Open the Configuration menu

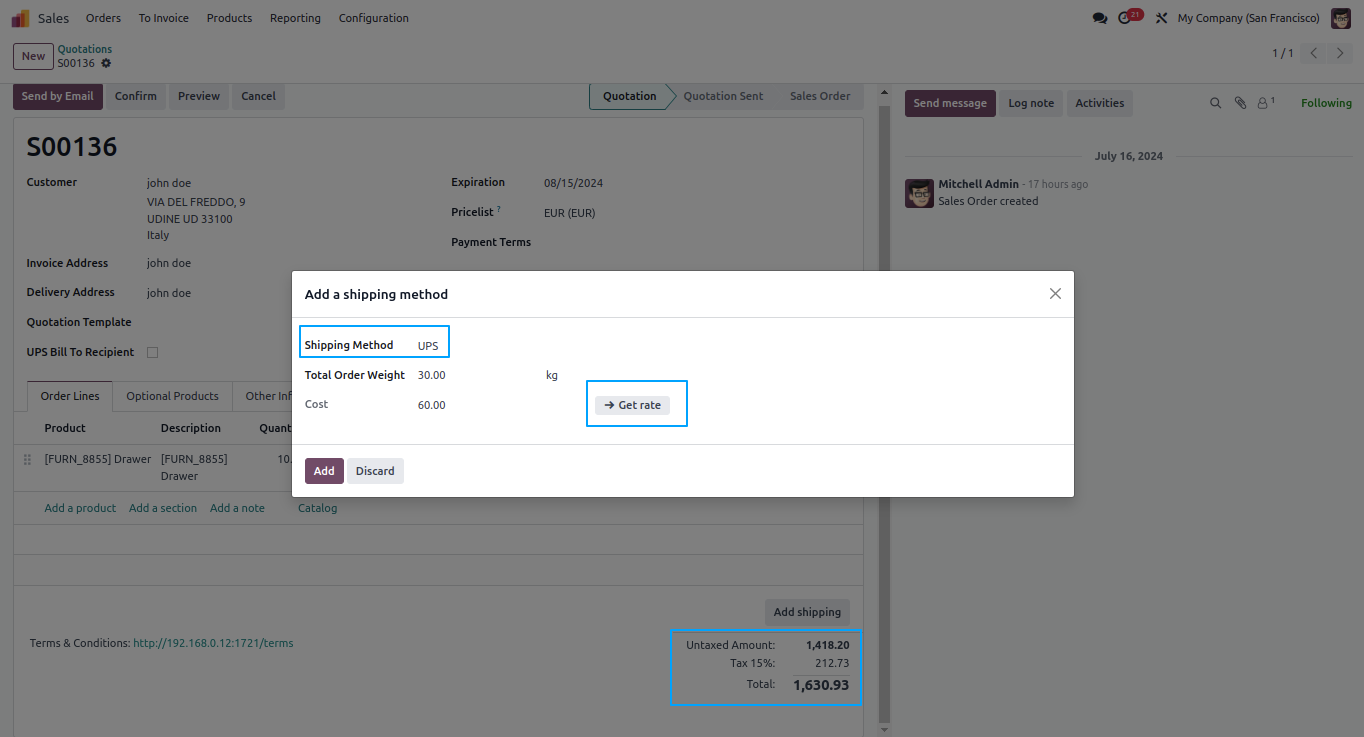point(373,18)
